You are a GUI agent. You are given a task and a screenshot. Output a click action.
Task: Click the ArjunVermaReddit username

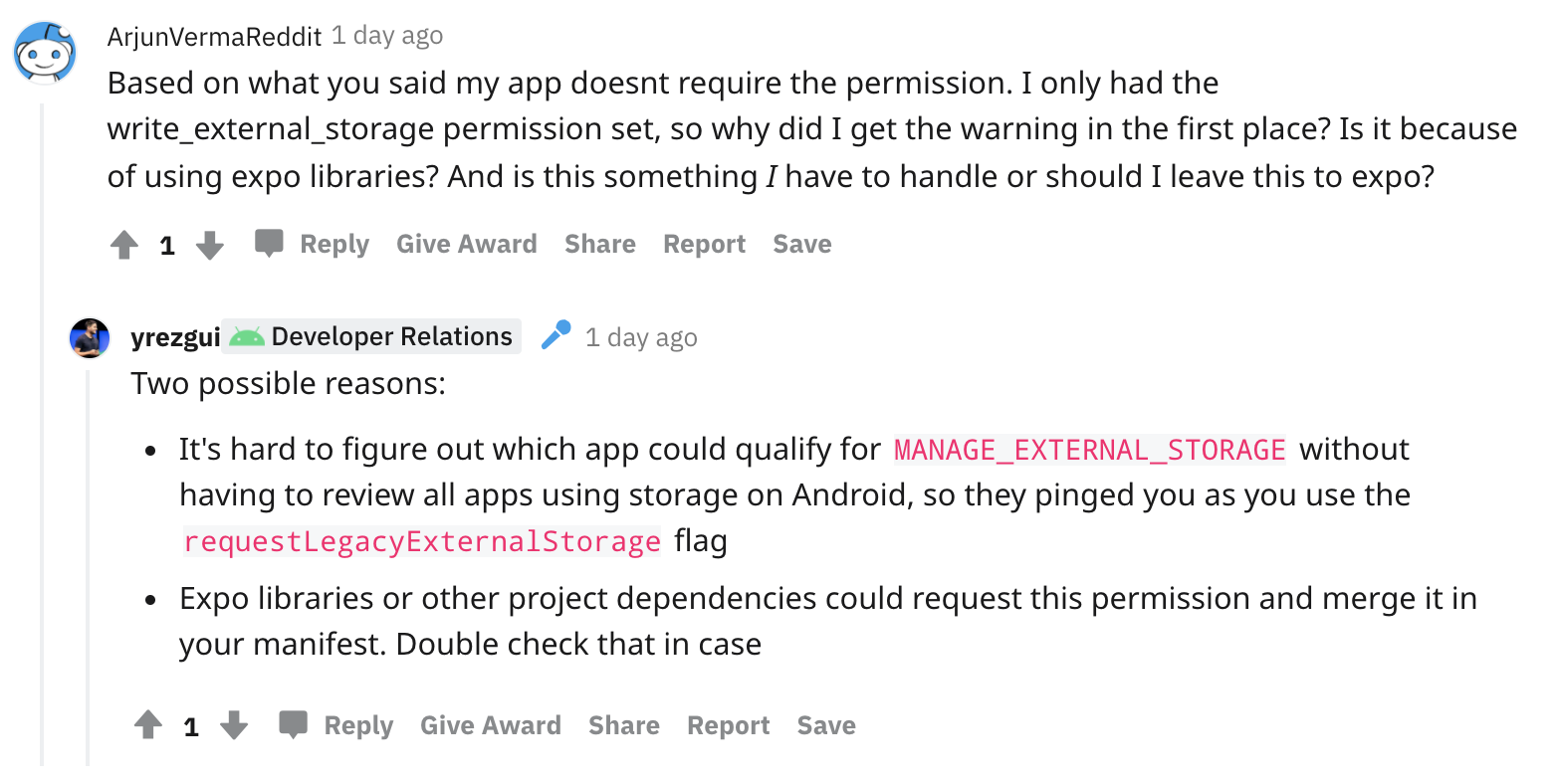click(212, 35)
